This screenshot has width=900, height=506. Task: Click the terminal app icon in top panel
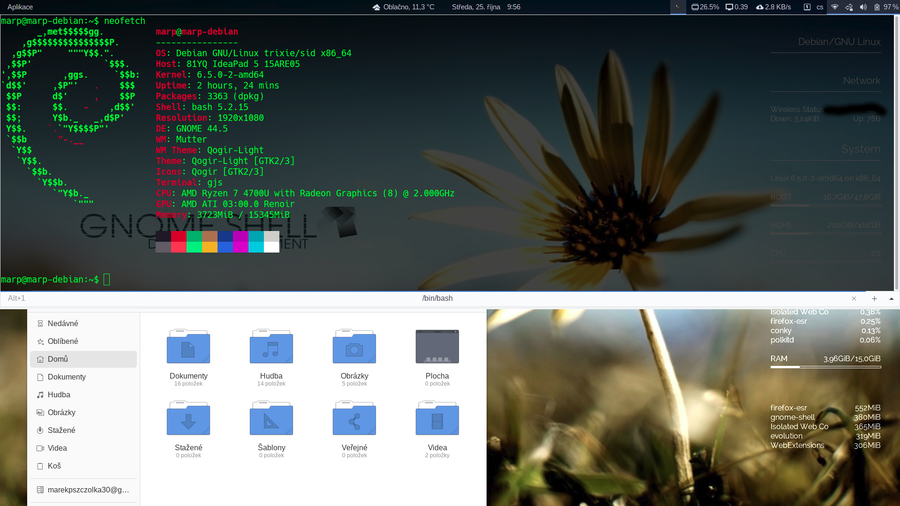tap(678, 7)
